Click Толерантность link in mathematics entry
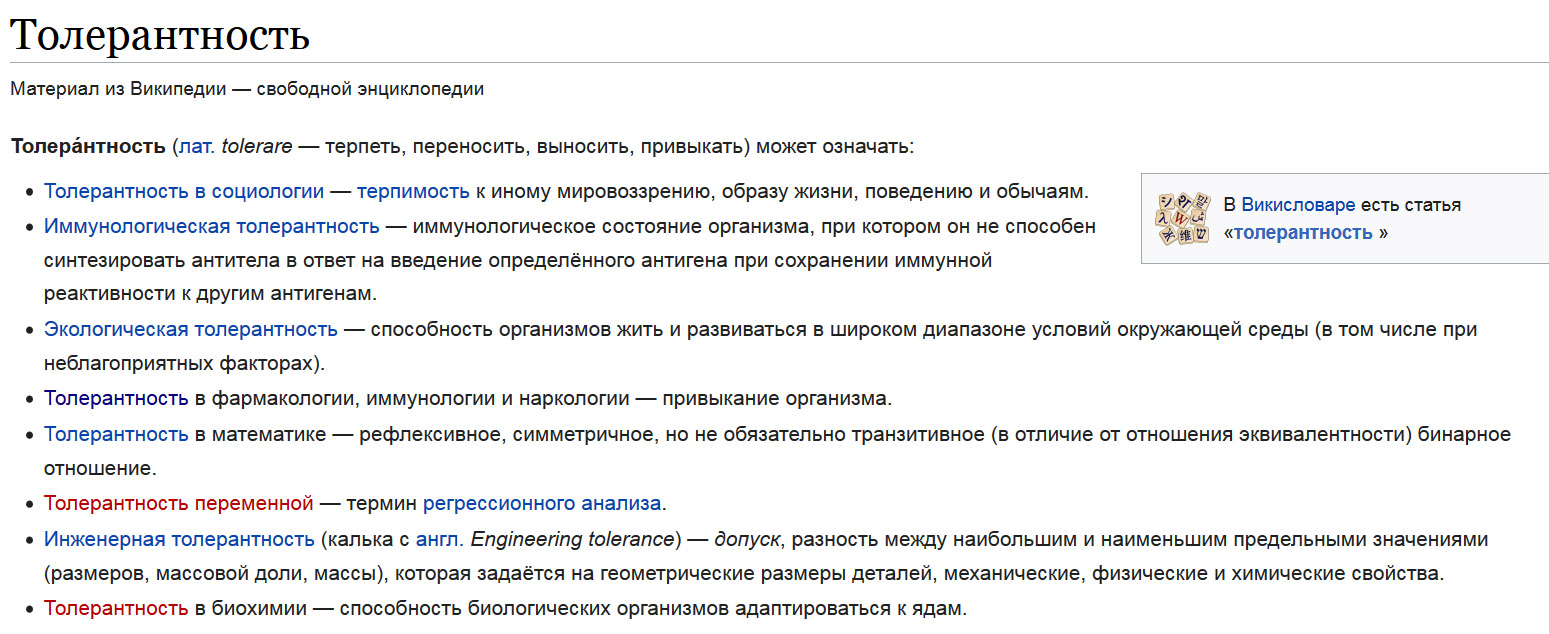Screen dimensions: 1549x634 [x=116, y=434]
